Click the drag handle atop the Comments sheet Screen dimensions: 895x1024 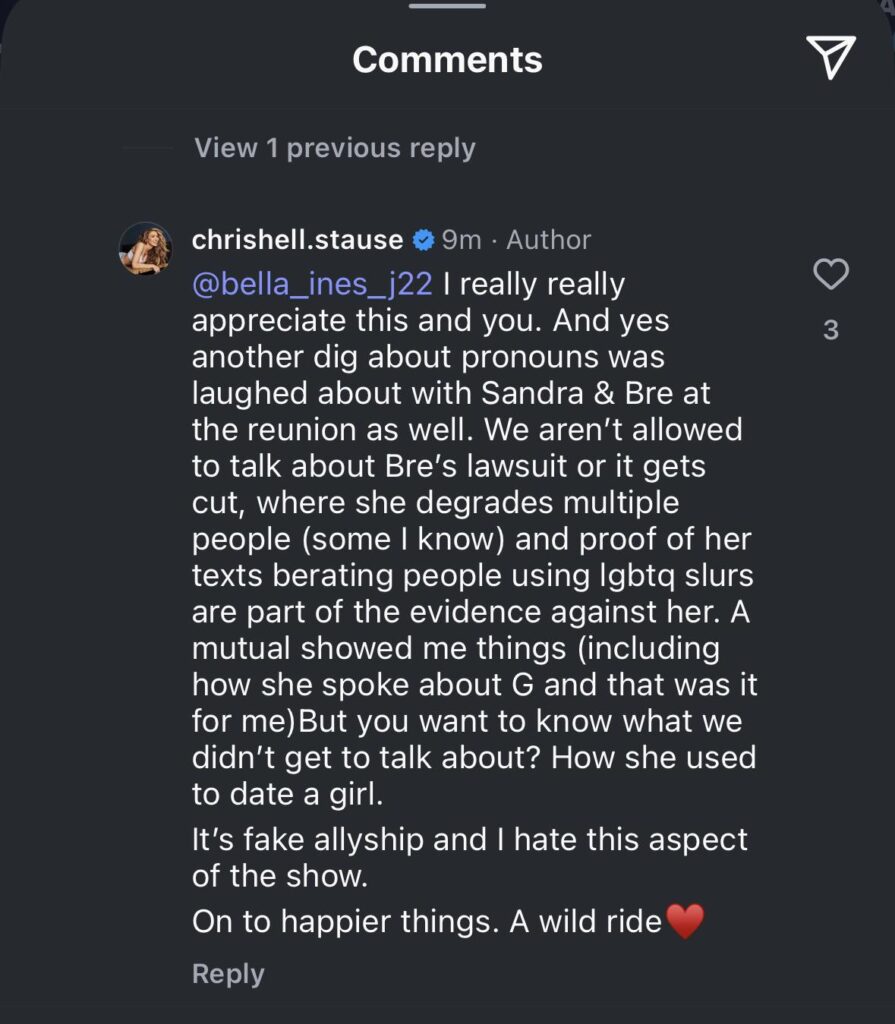tap(447, 6)
